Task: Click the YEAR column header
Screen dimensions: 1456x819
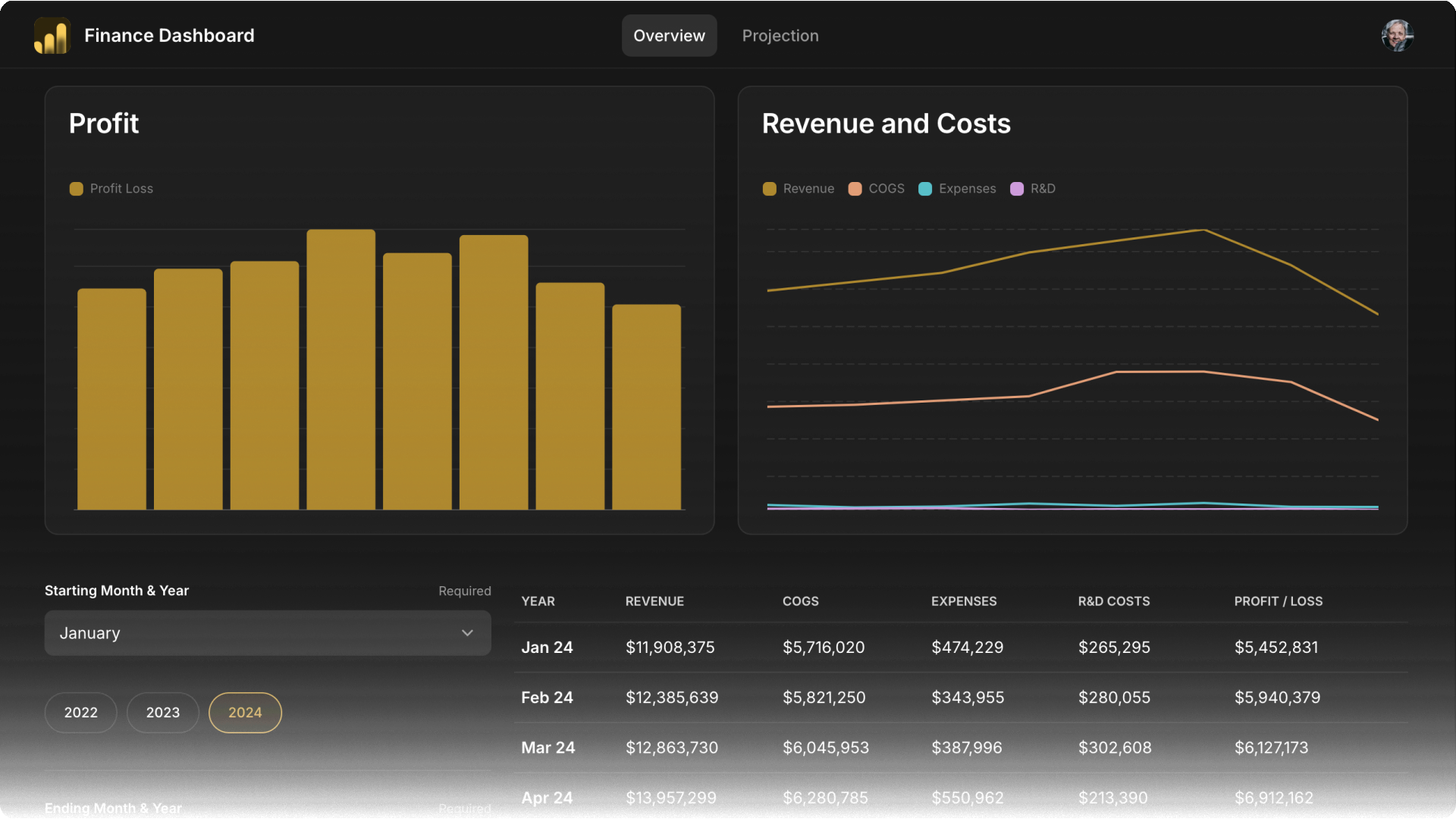Action: click(538, 601)
